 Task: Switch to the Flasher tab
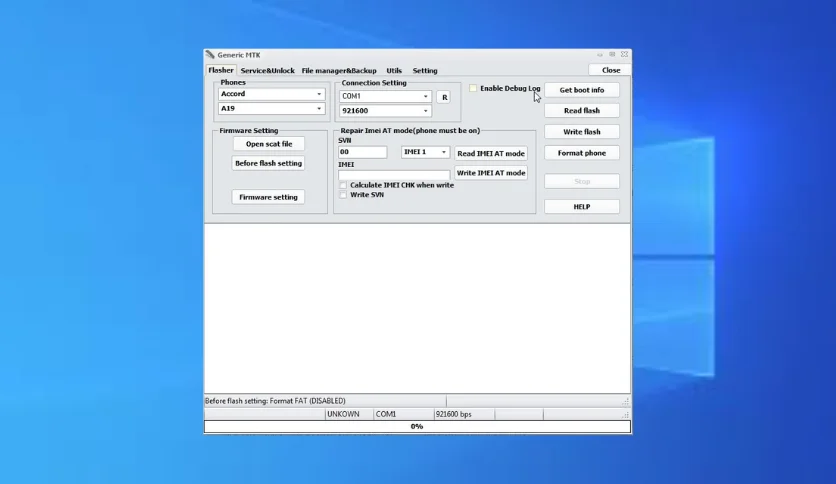click(x=221, y=70)
